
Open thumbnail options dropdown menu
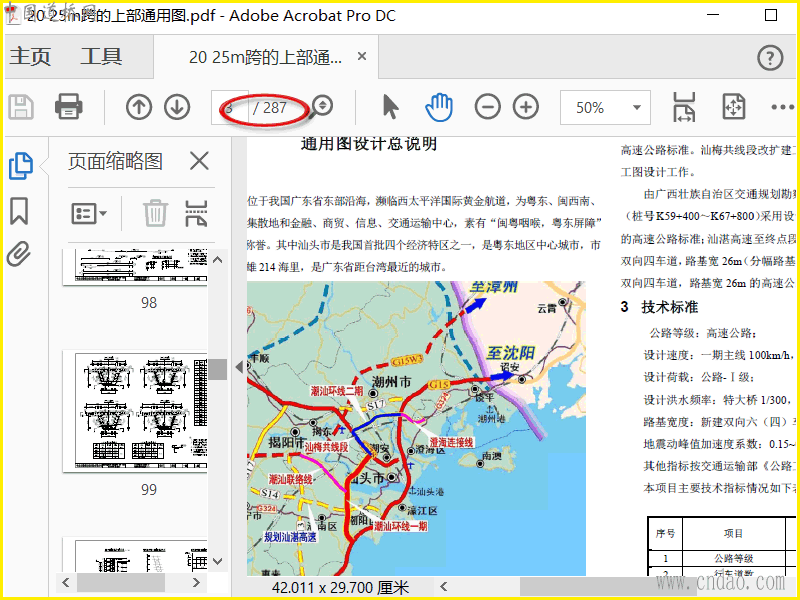(89, 213)
